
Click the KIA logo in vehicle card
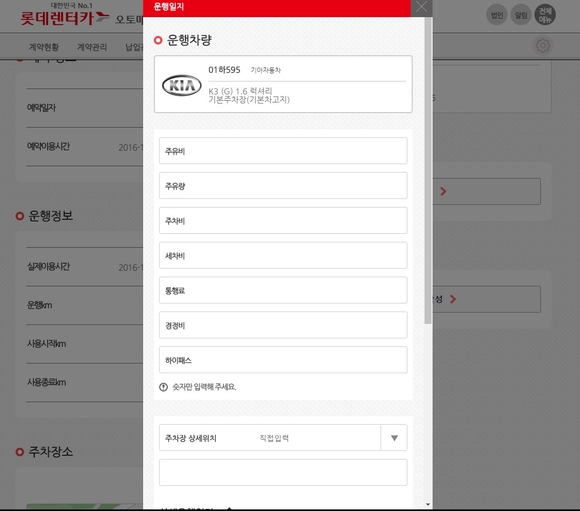tap(182, 85)
